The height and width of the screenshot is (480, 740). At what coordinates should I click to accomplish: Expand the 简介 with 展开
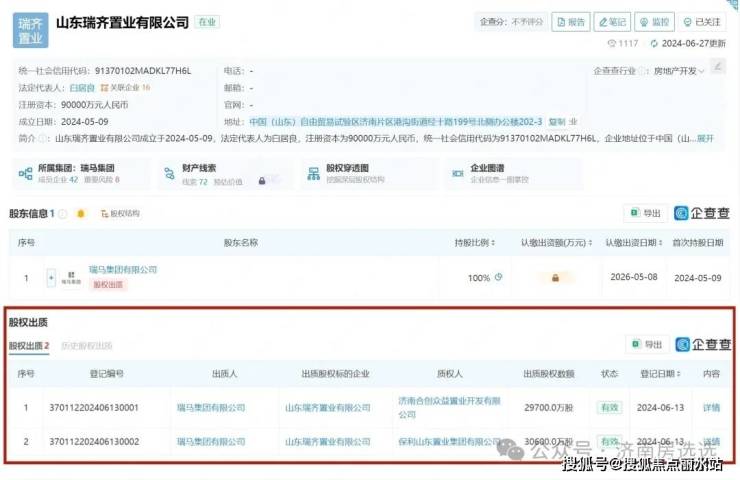coord(705,138)
